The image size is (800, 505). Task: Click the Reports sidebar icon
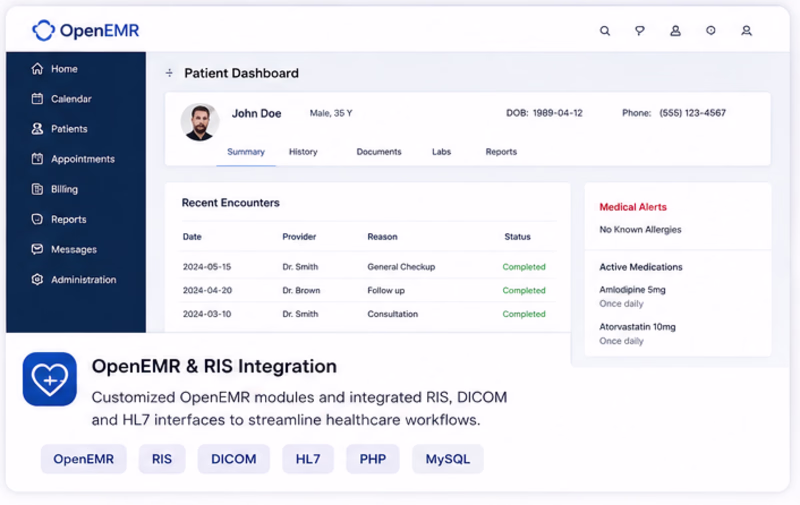point(37,219)
